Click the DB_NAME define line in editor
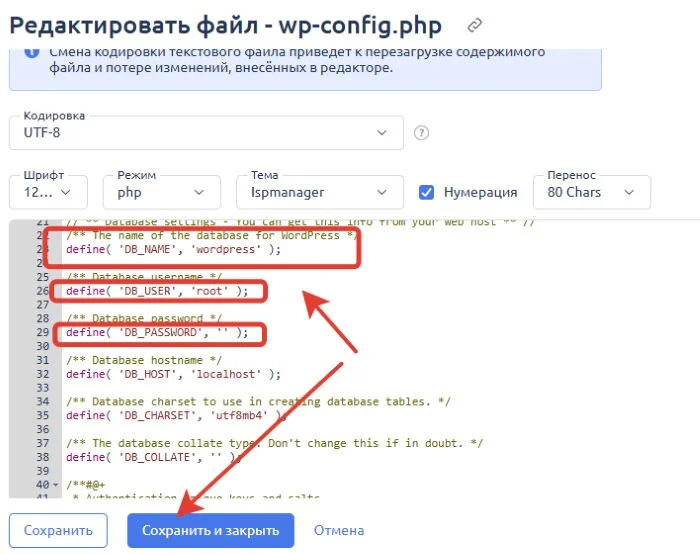 (x=173, y=249)
